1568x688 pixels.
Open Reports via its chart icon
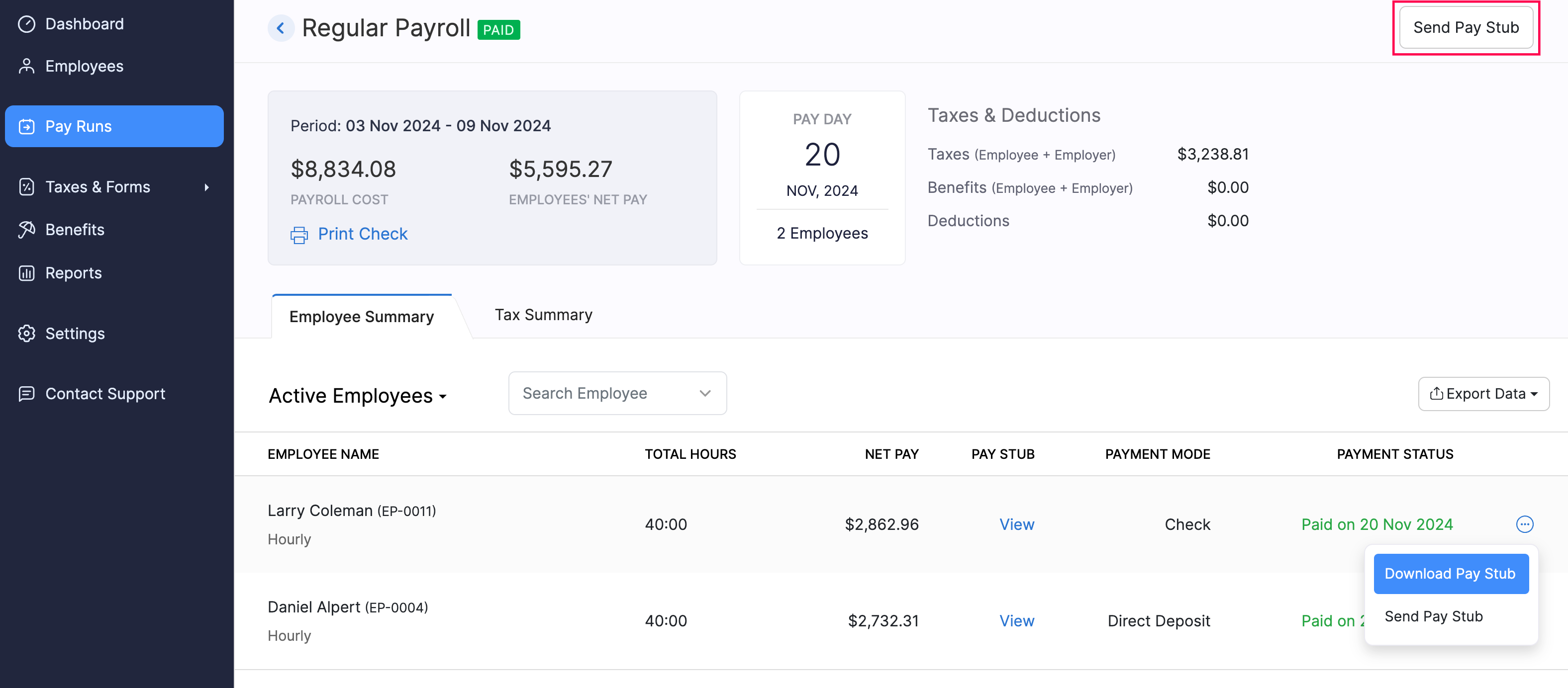27,272
